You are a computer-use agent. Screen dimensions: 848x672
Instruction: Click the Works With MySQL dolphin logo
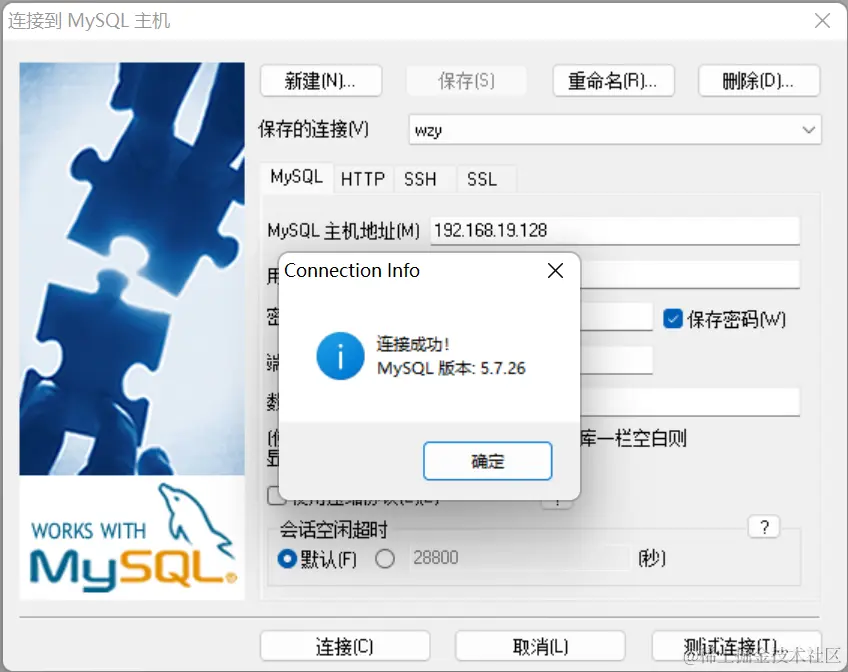point(133,537)
